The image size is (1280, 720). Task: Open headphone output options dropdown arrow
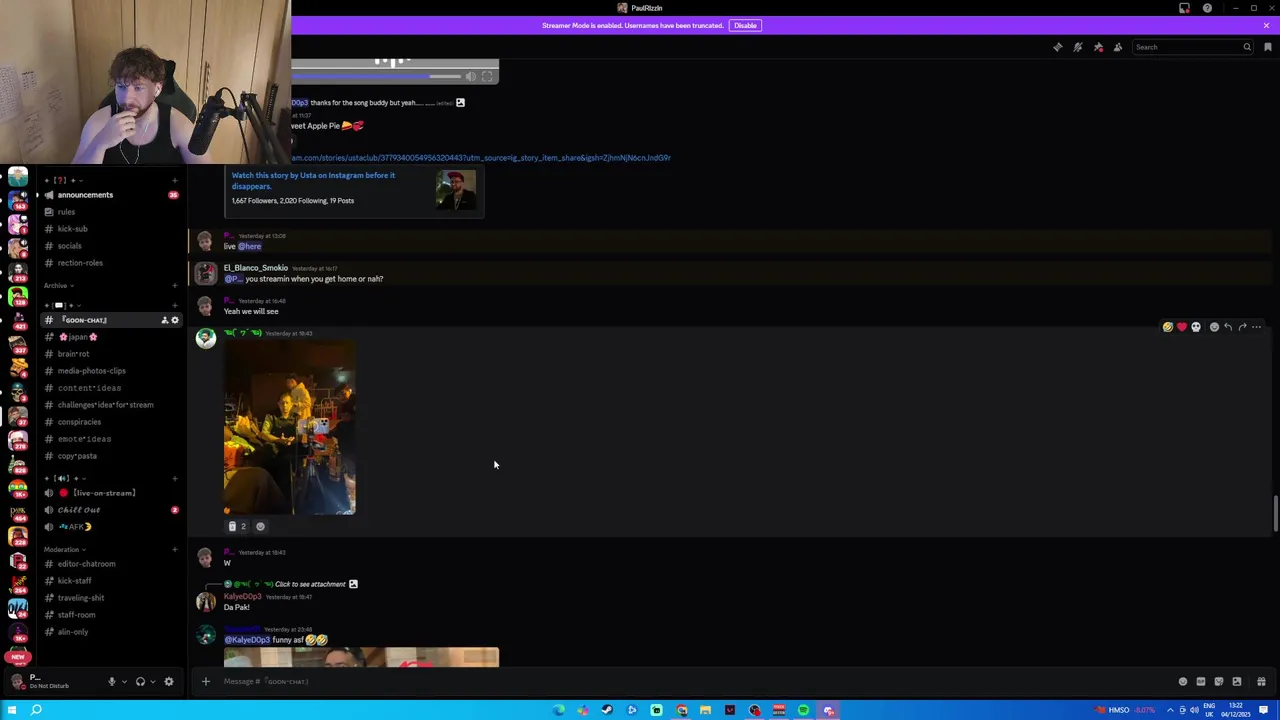coord(152,681)
